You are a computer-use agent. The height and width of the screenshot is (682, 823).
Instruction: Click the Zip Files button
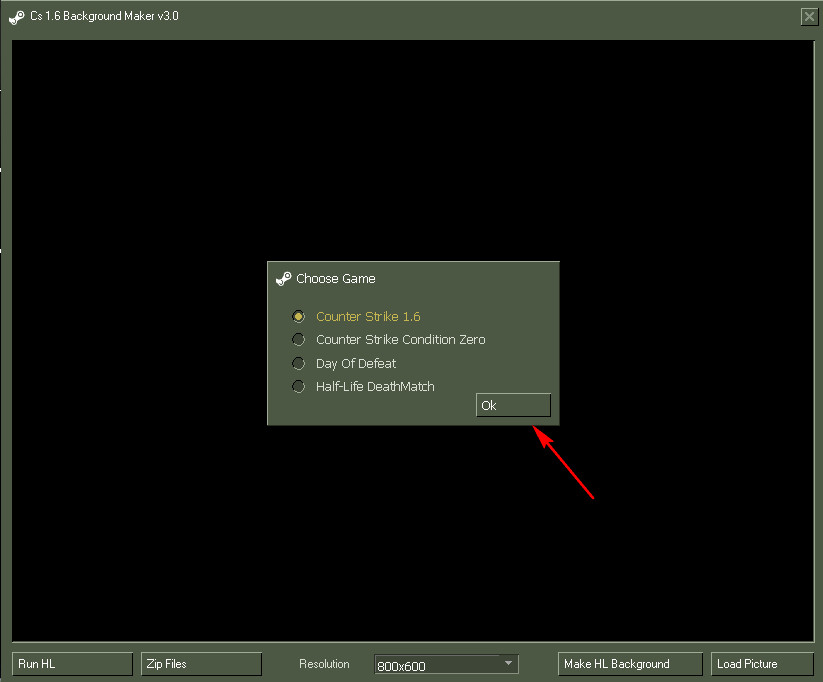click(x=202, y=664)
